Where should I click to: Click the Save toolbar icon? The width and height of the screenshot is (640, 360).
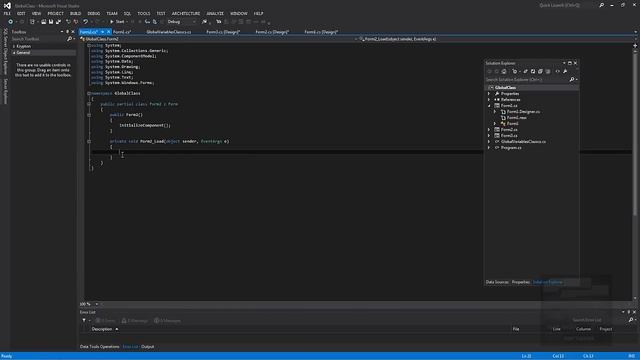click(x=51, y=22)
